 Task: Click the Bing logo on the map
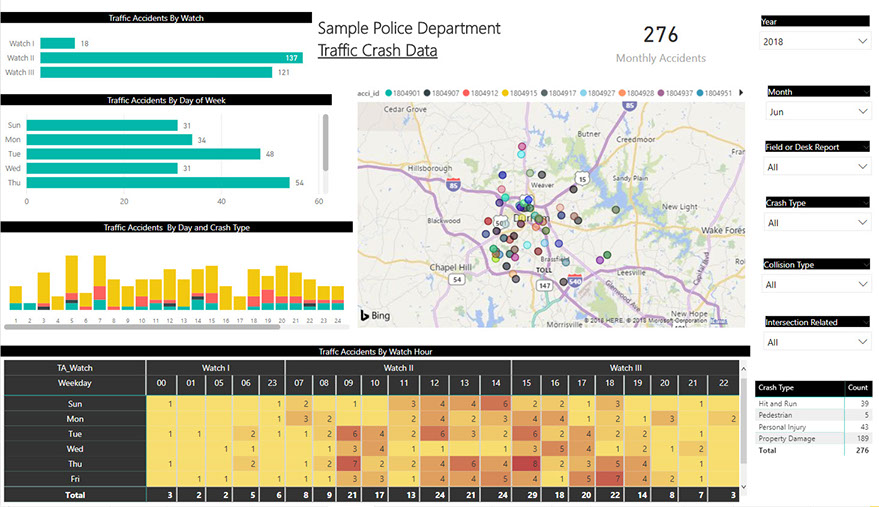tap(376, 315)
